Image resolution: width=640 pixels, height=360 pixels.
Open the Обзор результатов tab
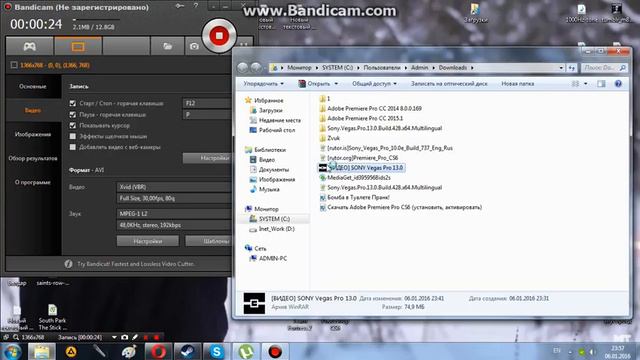click(33, 158)
